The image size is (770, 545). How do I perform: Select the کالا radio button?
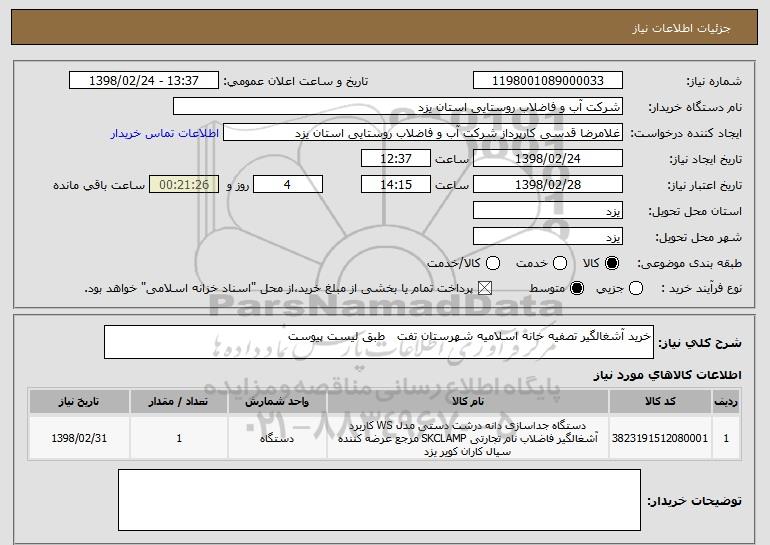pos(612,263)
